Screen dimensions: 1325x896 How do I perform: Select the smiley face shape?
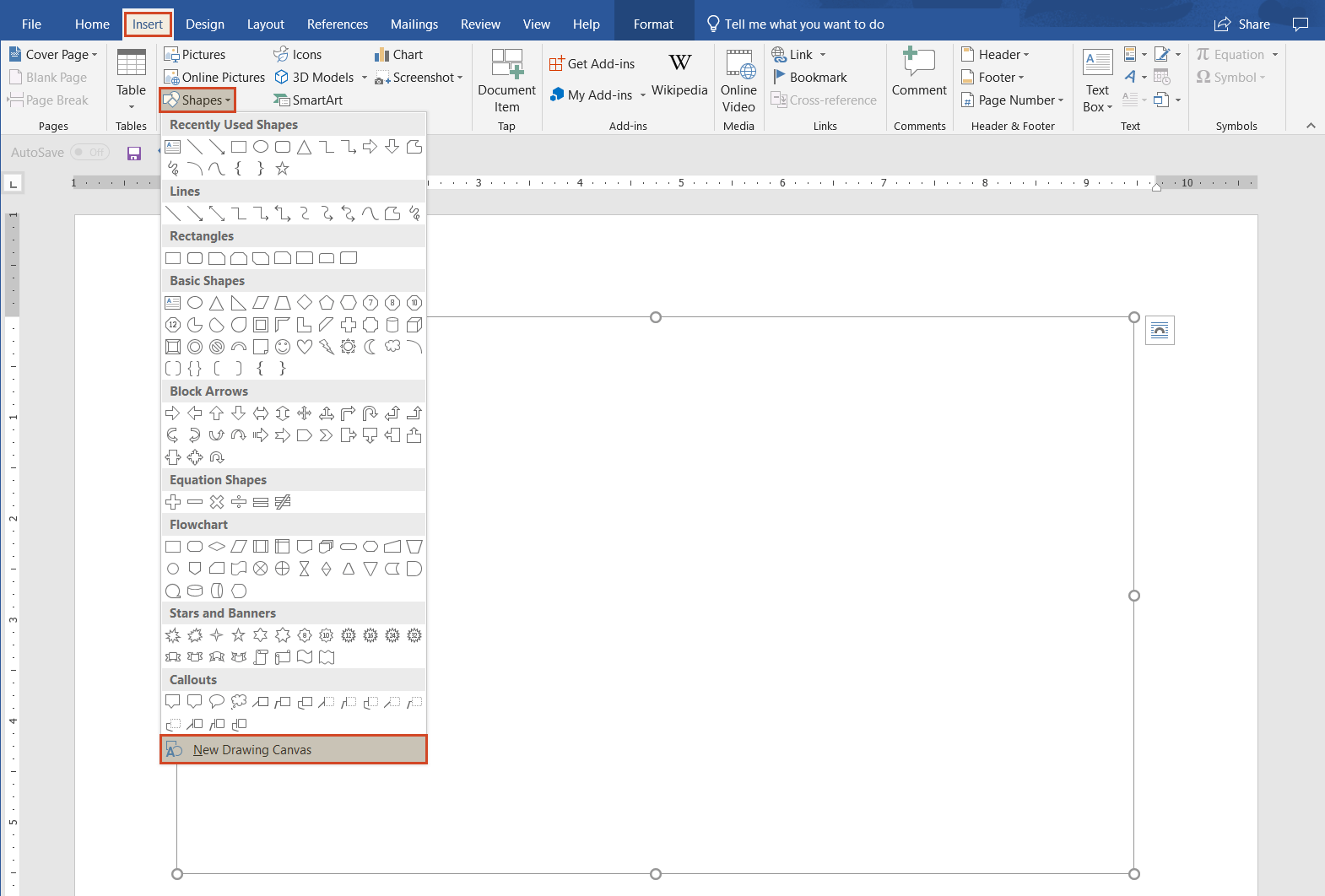[x=283, y=347]
